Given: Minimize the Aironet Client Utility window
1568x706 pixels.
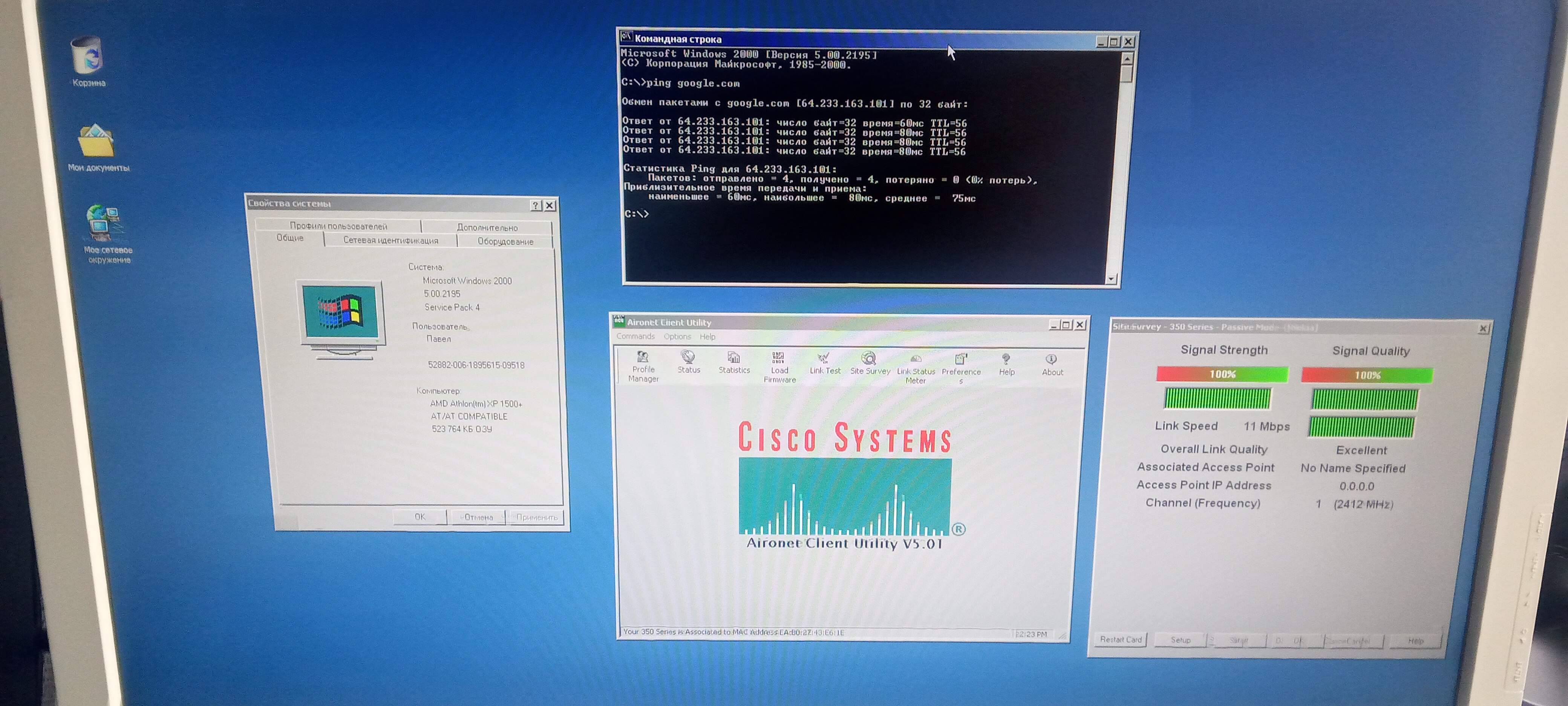Looking at the screenshot, I should [1053, 325].
